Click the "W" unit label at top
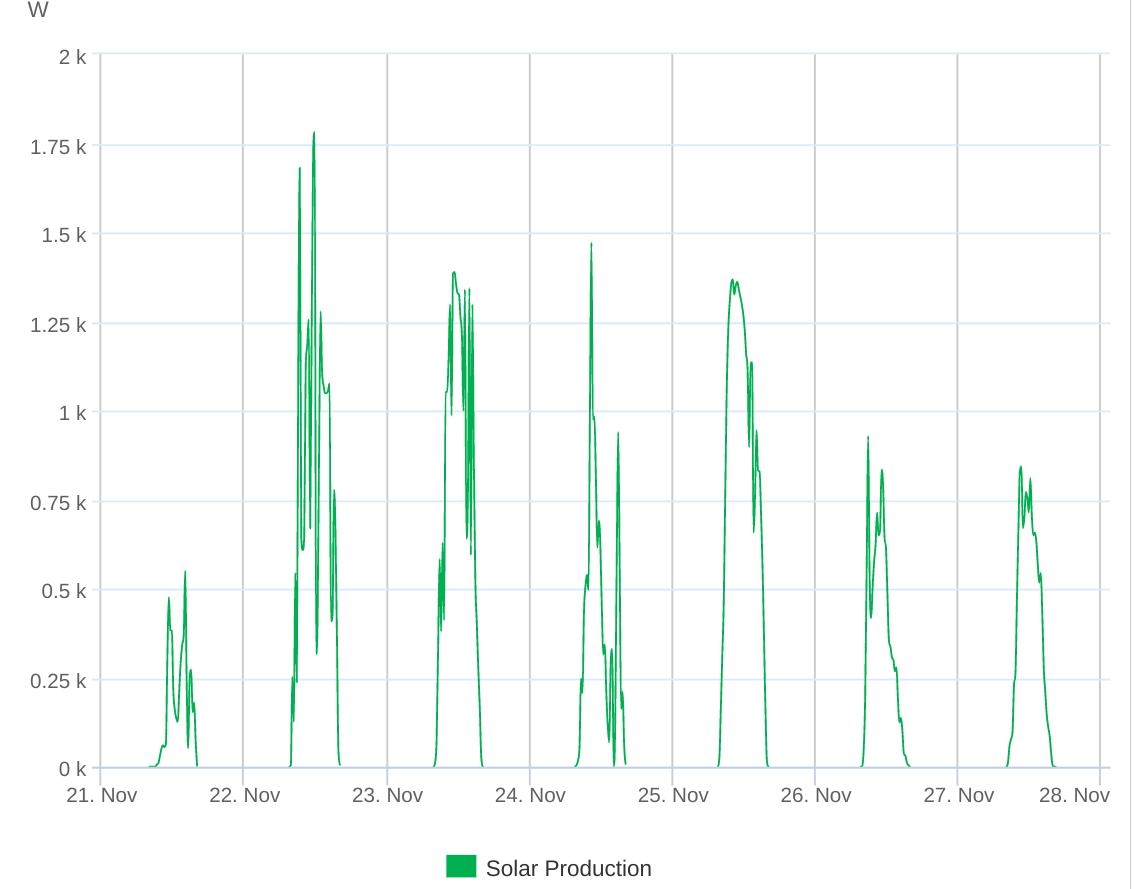The width and height of the screenshot is (1135, 889). click(37, 11)
